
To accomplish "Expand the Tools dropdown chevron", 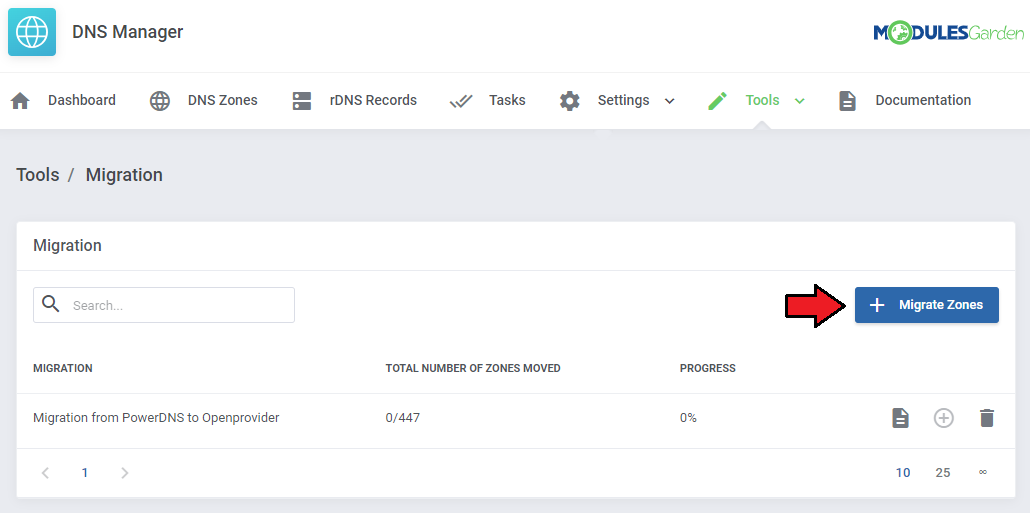I will [799, 101].
